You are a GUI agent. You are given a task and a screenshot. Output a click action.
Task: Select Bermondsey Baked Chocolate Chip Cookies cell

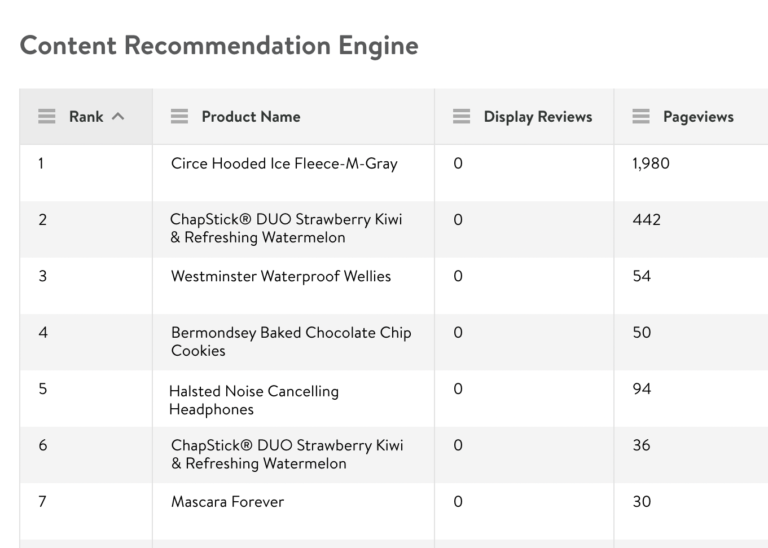(291, 341)
